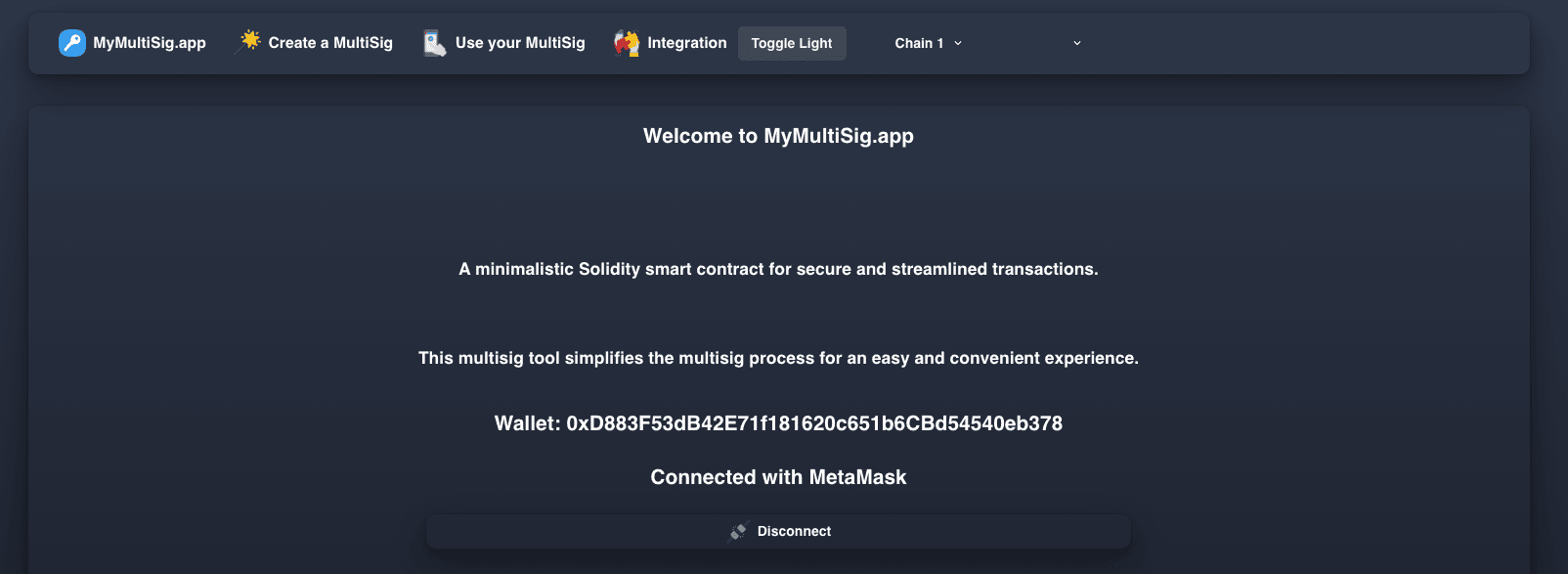This screenshot has height=574, width=1568.
Task: Open the Chain 1 network dropdown
Action: [927, 43]
